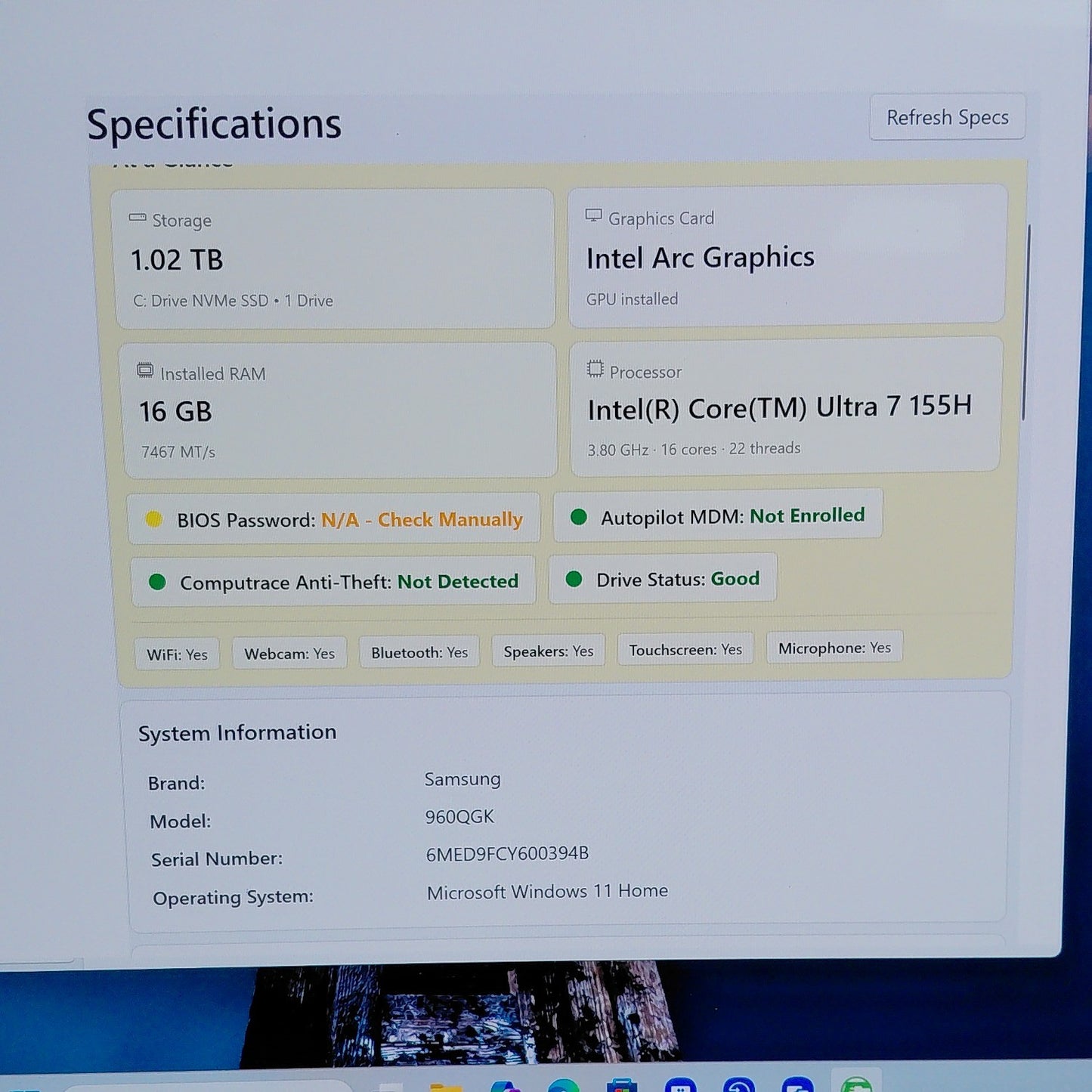Select serial number 6MED9FCY600394B

coord(507,854)
